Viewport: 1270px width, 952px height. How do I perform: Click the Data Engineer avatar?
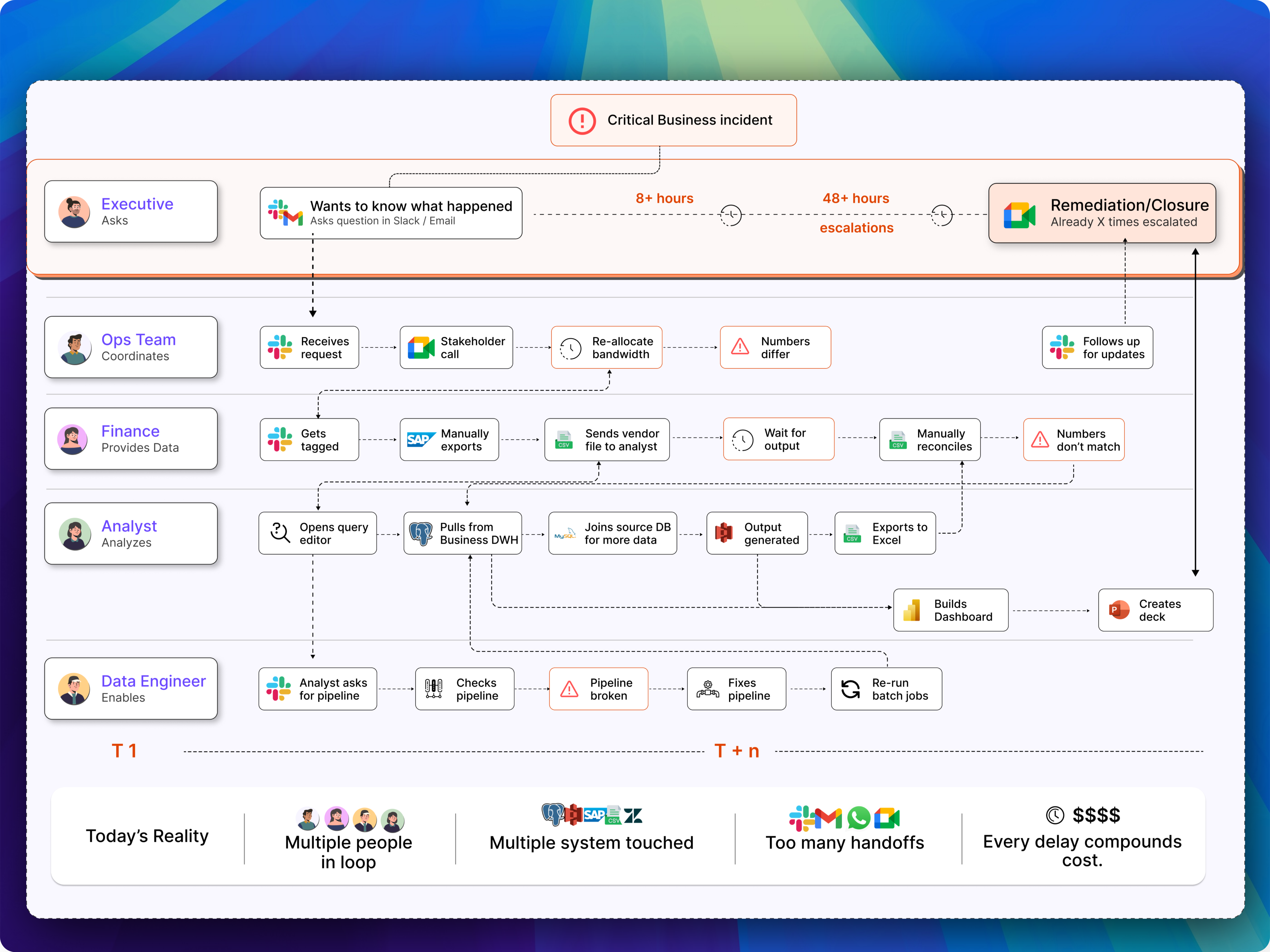click(x=74, y=689)
